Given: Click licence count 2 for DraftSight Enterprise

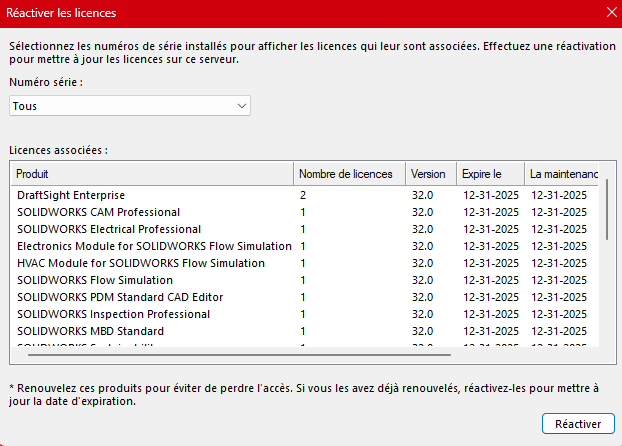Looking at the screenshot, I should (303, 195).
